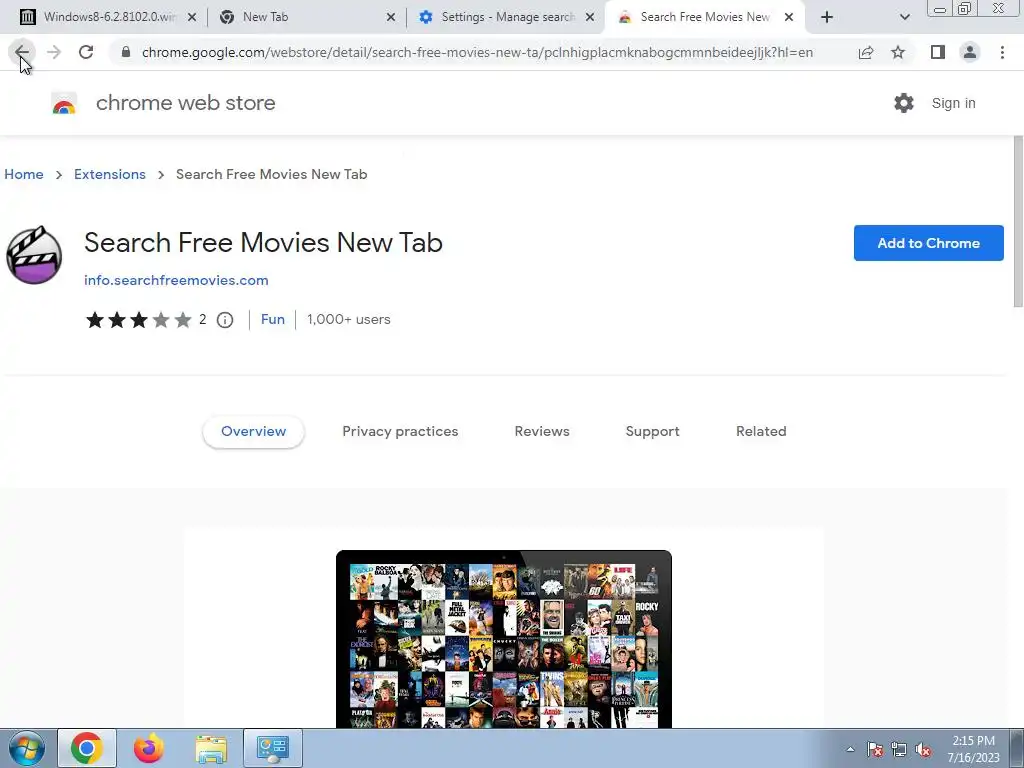Open Chrome's three-dot menu
1024x768 pixels.
point(1002,52)
